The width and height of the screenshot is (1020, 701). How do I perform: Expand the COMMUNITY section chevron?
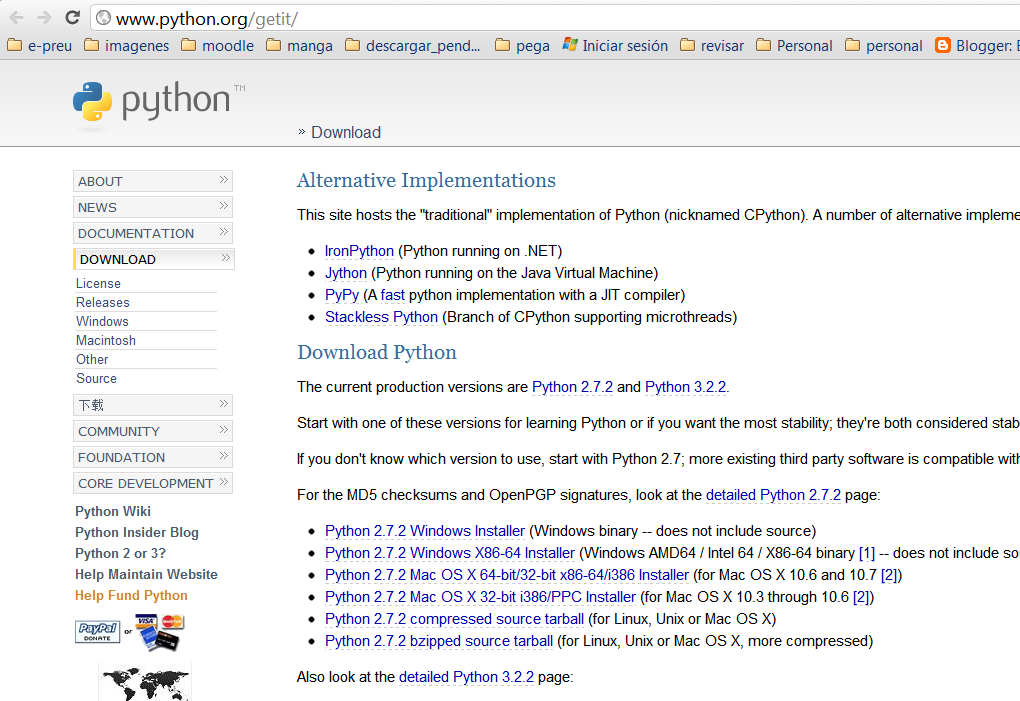point(225,431)
